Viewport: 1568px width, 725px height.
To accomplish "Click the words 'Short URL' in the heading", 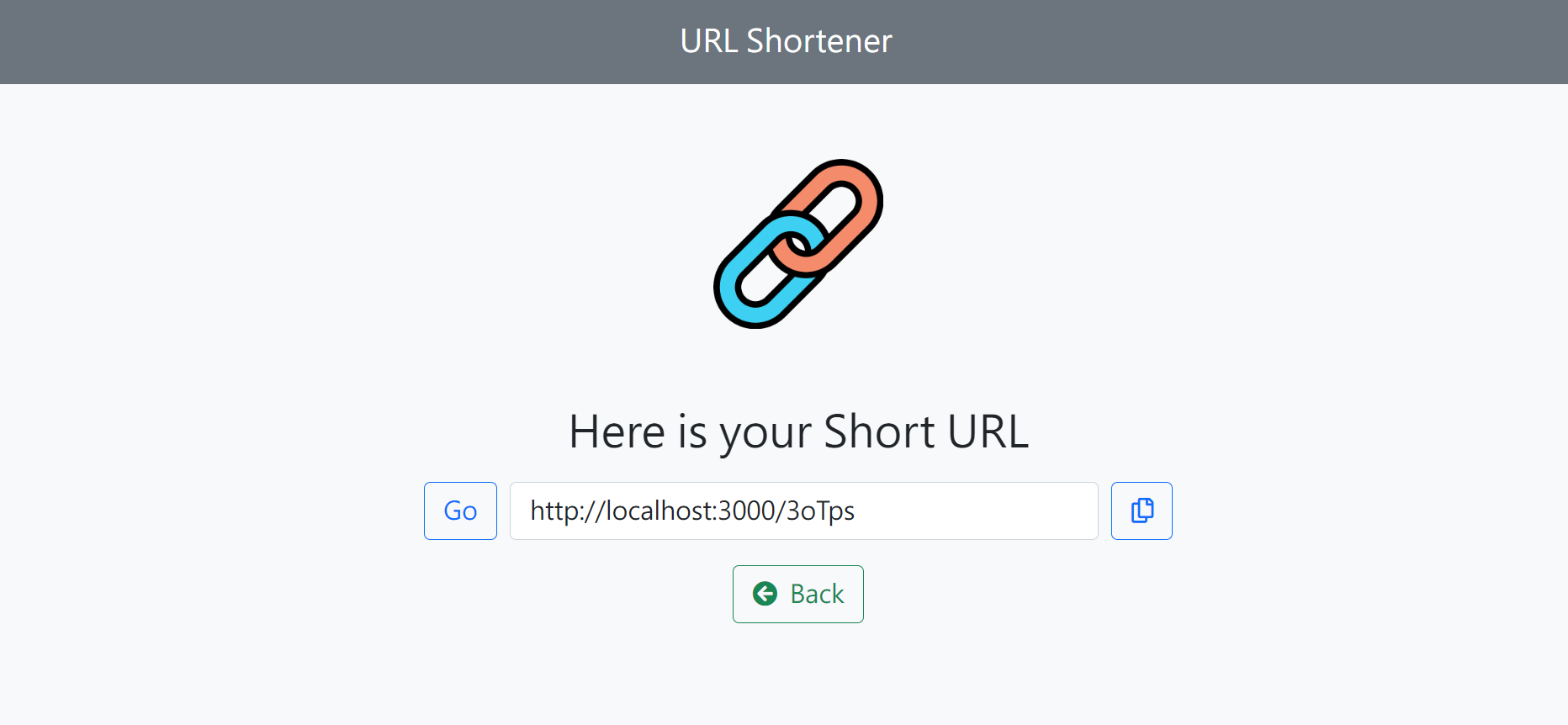I will click(926, 431).
